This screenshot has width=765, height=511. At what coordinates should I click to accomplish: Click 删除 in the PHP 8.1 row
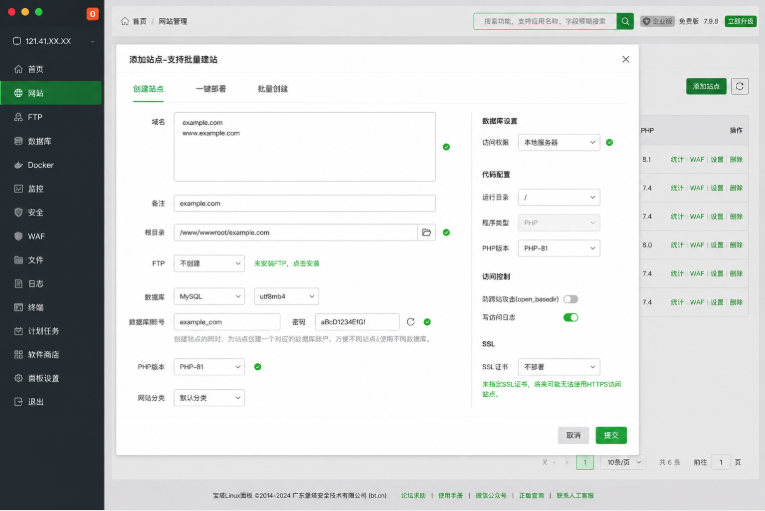point(736,159)
